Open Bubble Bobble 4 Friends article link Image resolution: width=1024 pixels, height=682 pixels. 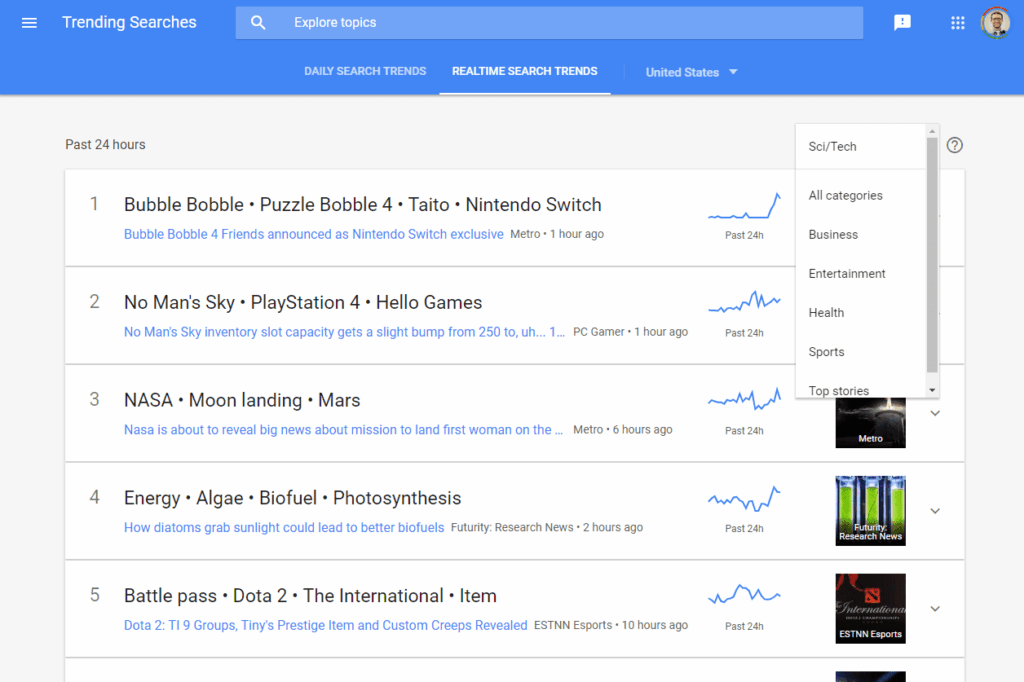click(x=313, y=234)
